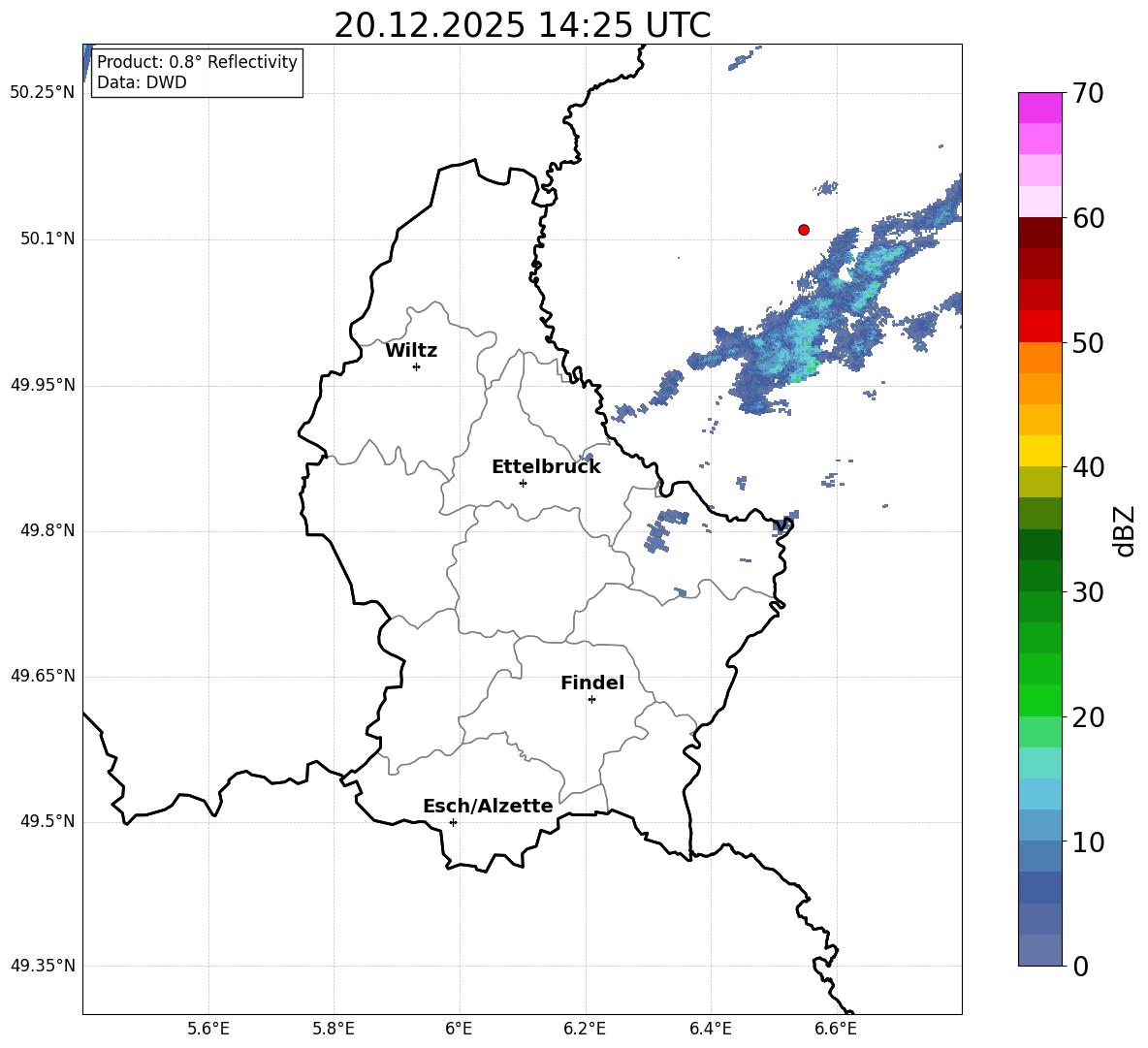Click the 50.25°N latitude label
This screenshot has width=1148, height=1048.
pos(43,93)
